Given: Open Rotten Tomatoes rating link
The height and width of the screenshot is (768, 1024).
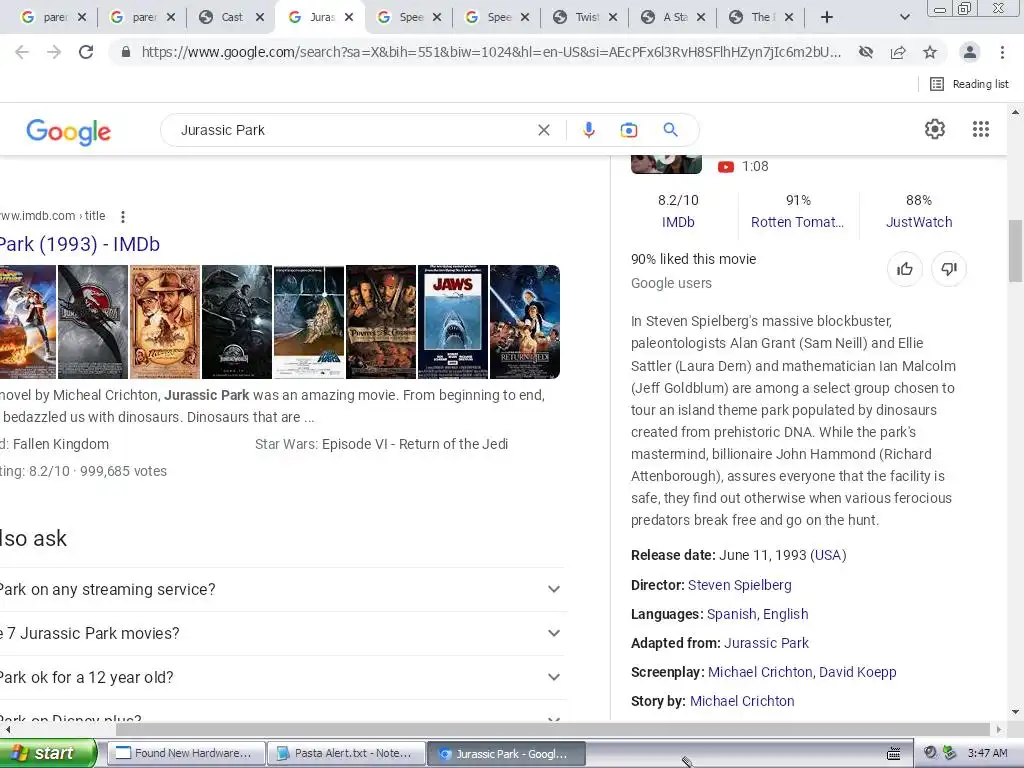Looking at the screenshot, I should point(797,222).
